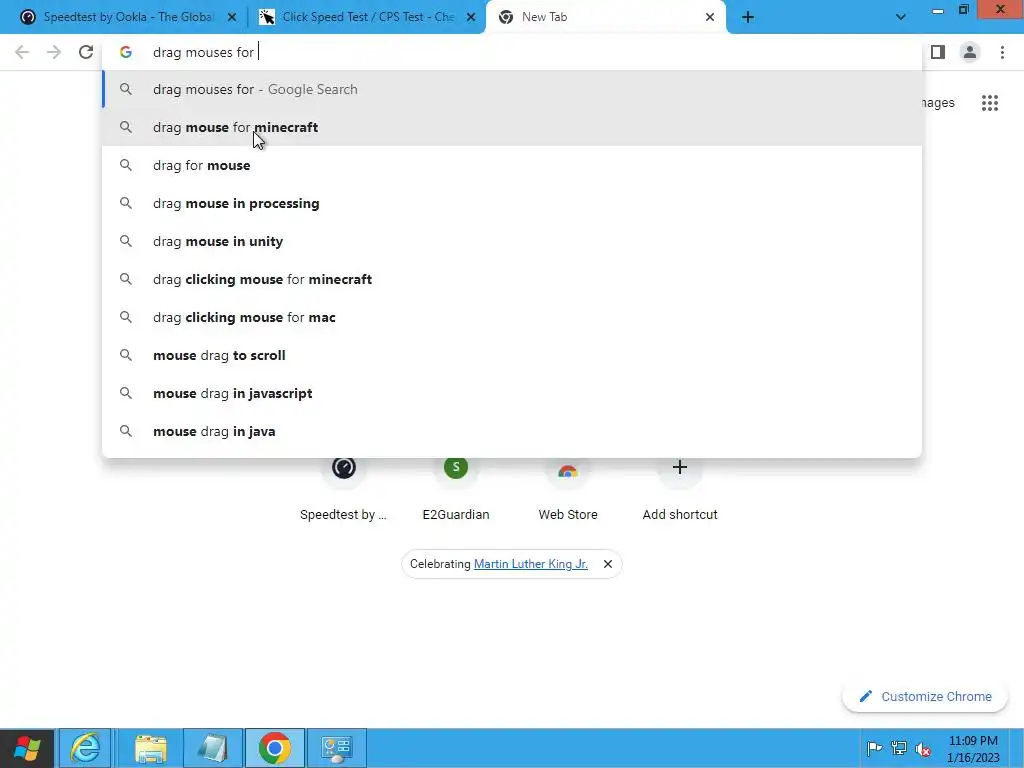Image resolution: width=1024 pixels, height=768 pixels.
Task: Click the Action Center flag tray icon
Action: pos(874,748)
